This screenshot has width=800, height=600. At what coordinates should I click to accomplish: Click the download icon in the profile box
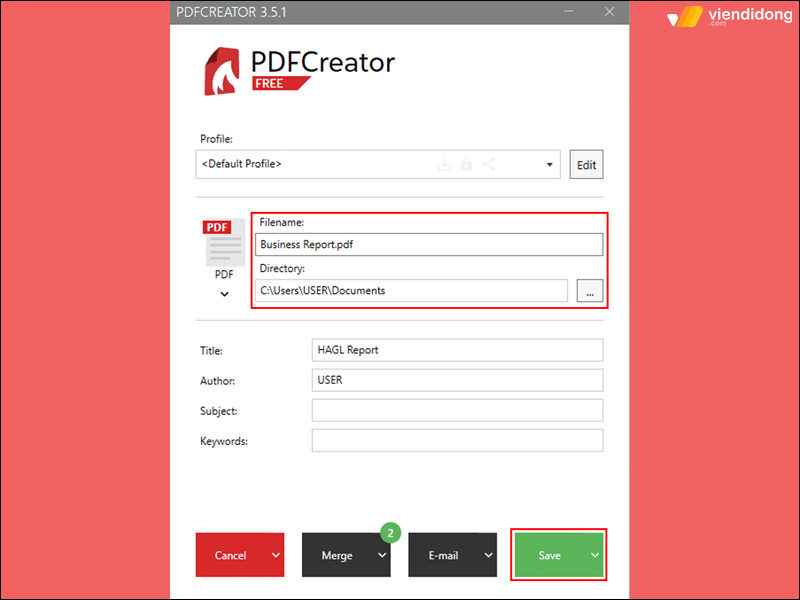coord(444,164)
